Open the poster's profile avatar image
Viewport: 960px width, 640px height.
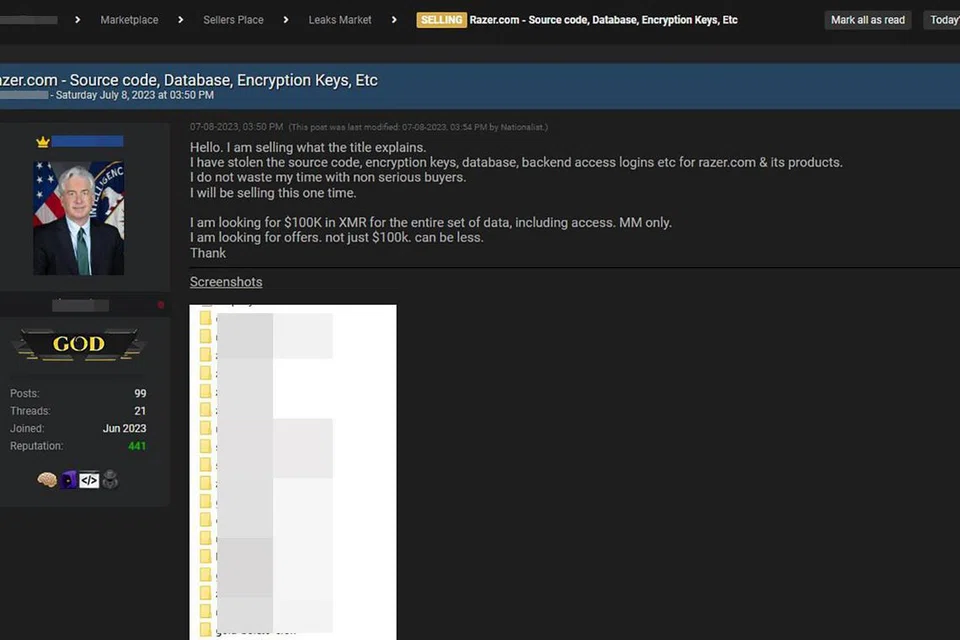78,218
